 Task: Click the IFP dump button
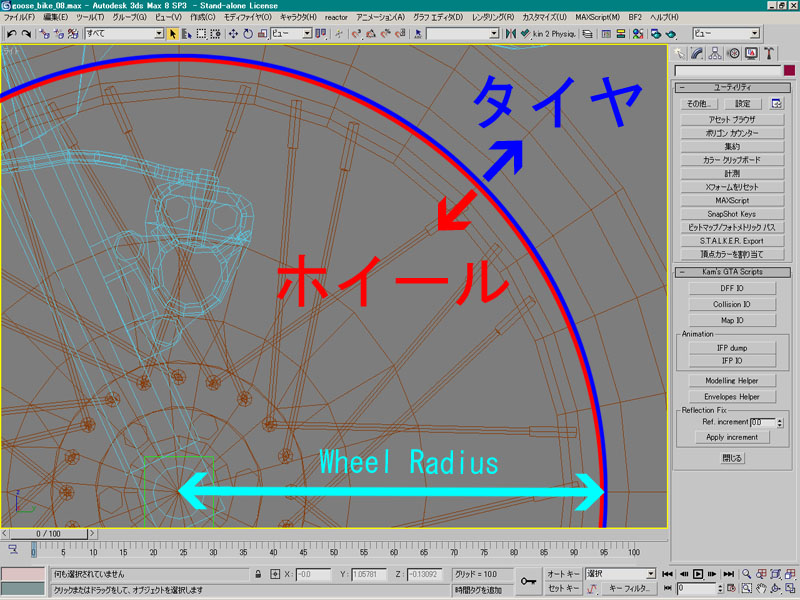click(732, 348)
